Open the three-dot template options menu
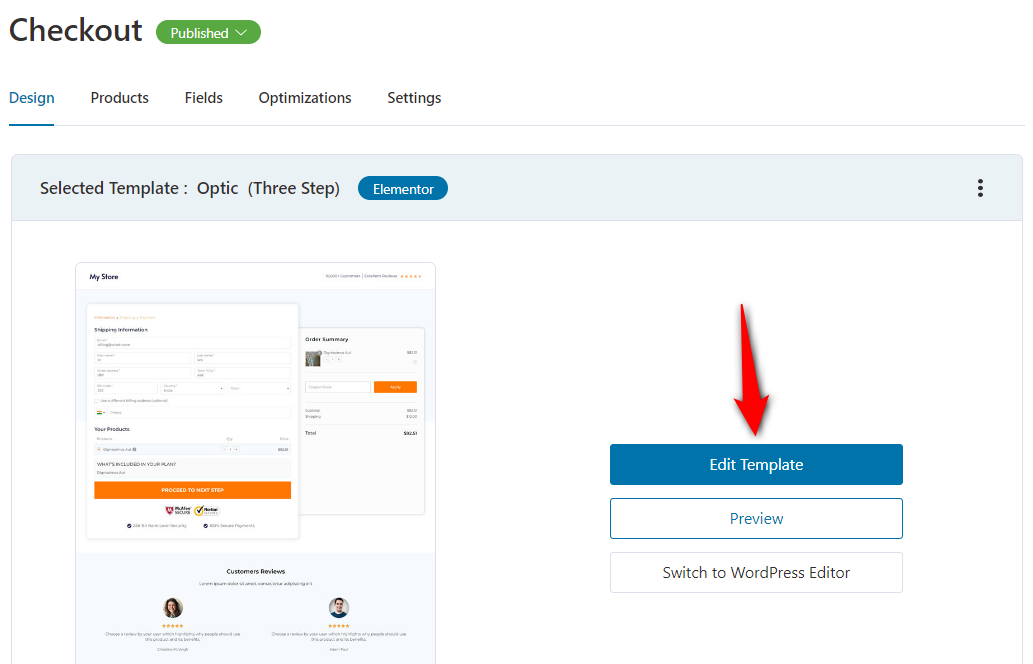 point(980,188)
